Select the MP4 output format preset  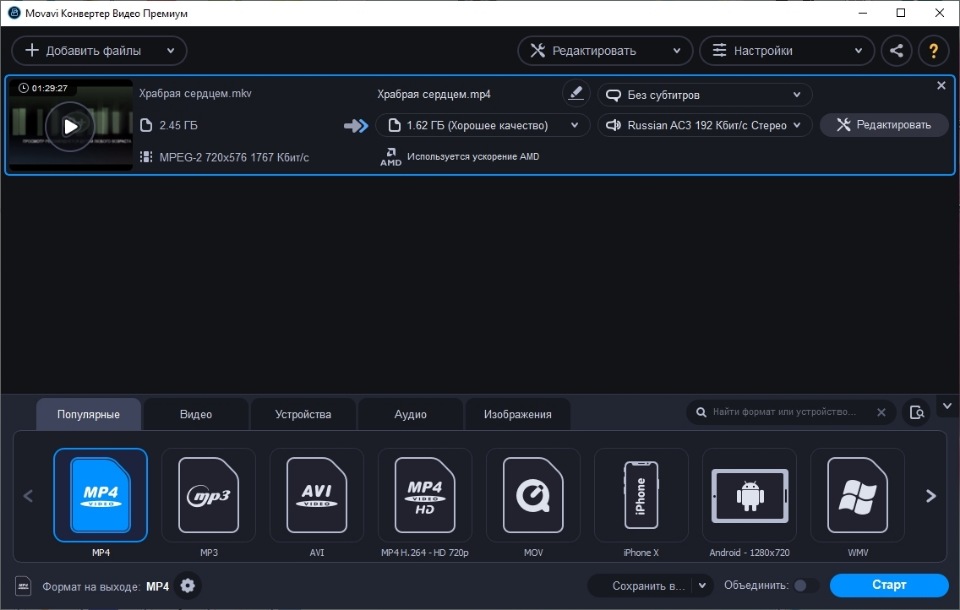point(100,495)
